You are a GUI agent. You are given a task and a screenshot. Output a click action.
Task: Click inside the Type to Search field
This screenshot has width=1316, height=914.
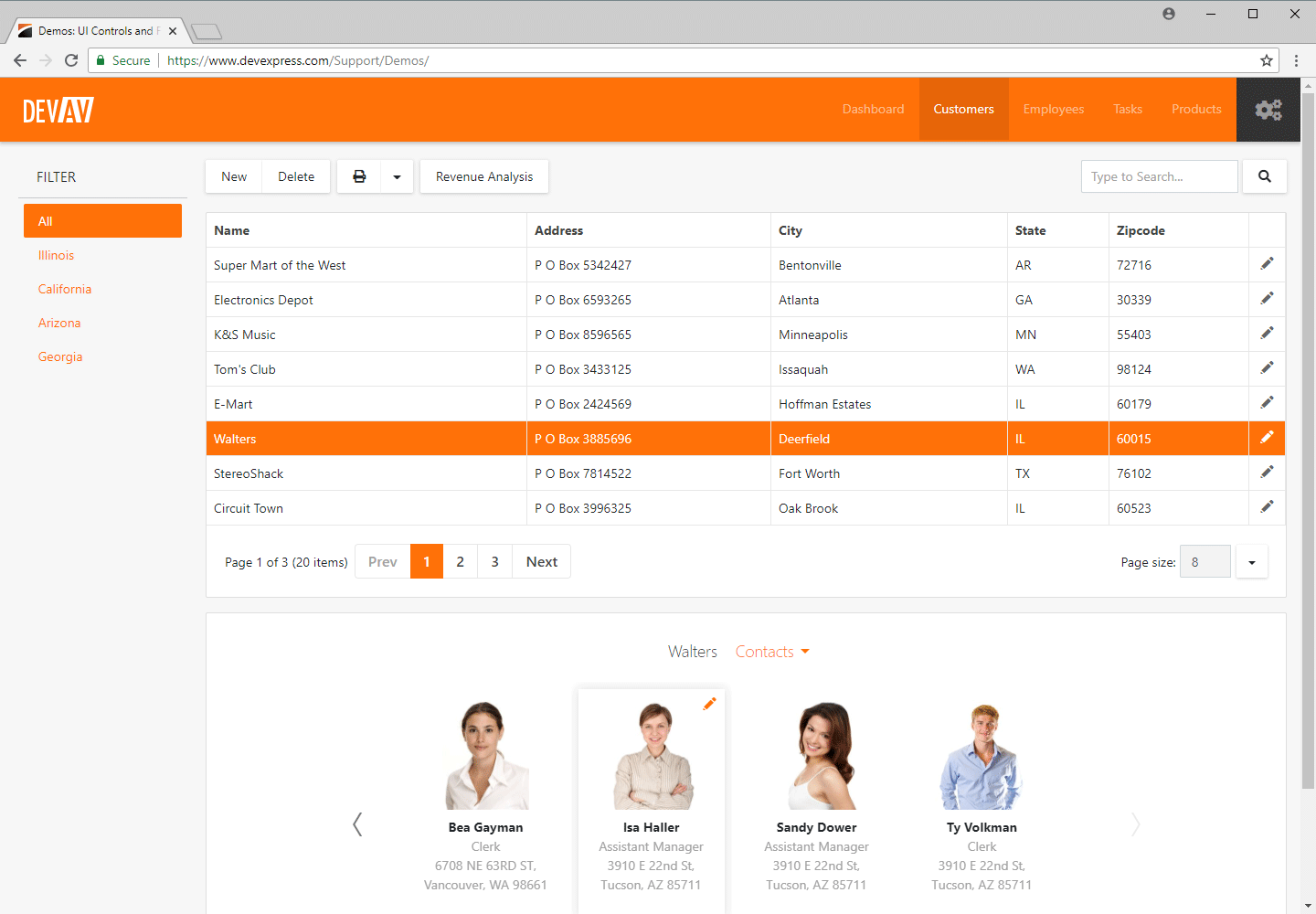pos(1159,176)
